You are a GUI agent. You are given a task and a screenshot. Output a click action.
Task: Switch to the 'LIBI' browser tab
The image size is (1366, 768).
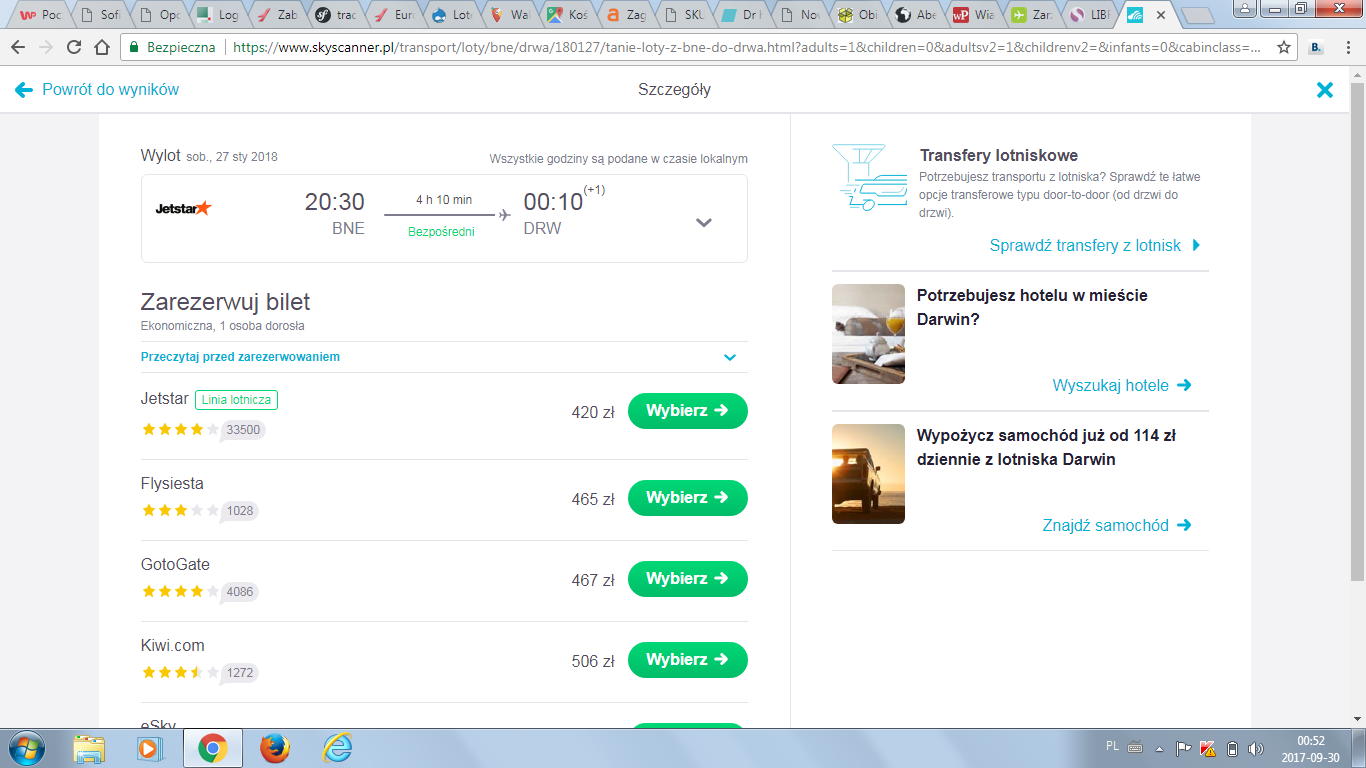coord(1091,15)
